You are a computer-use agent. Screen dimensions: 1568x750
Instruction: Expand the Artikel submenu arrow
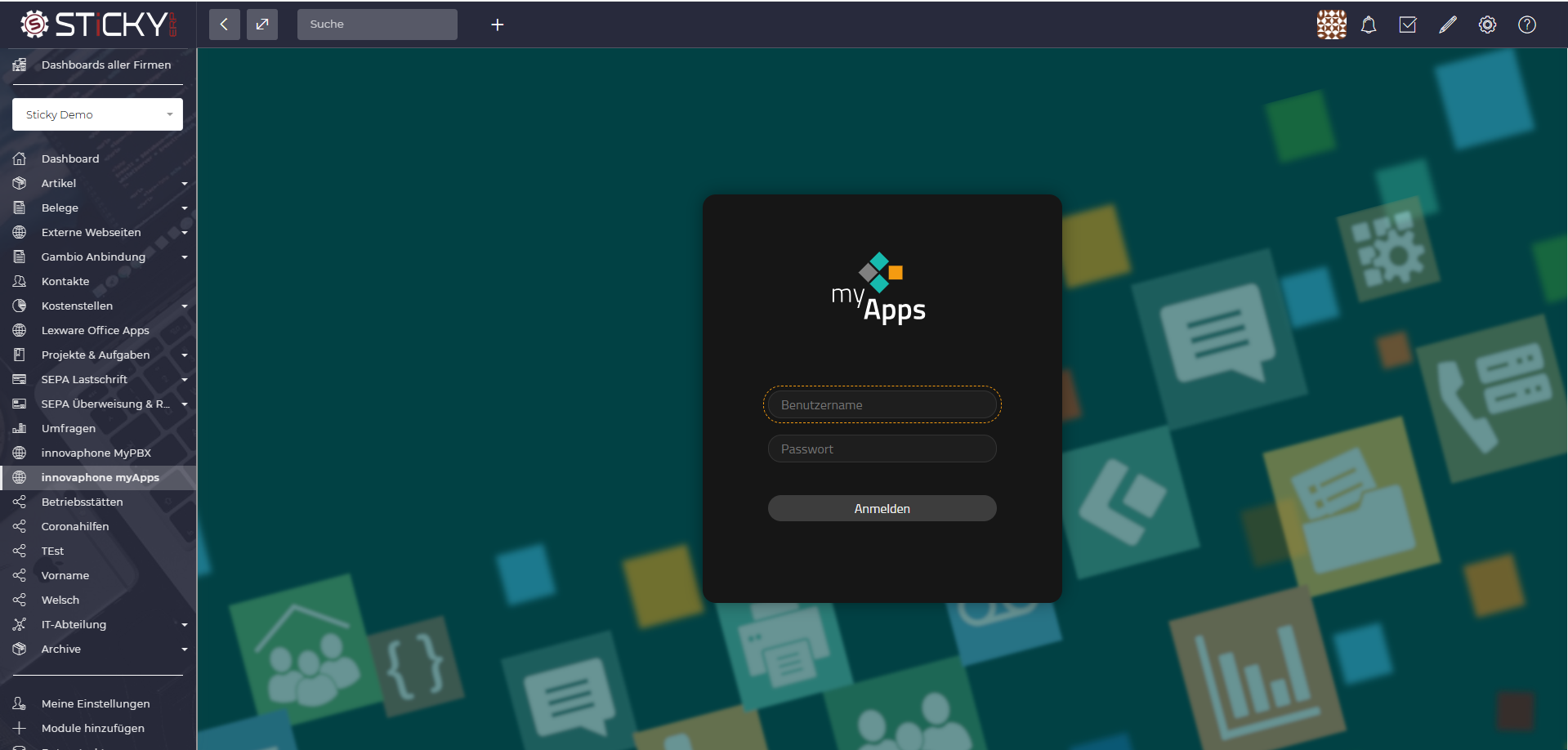[x=185, y=184]
